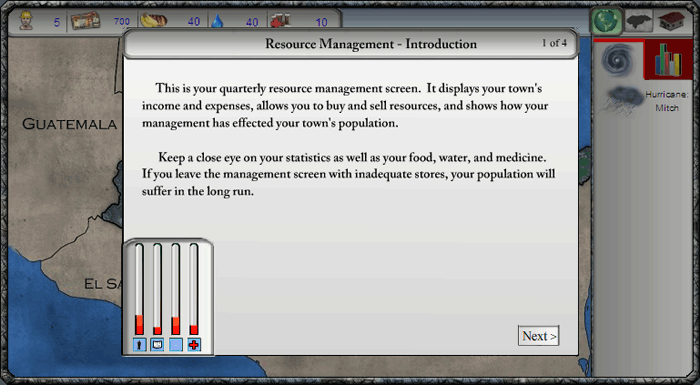This screenshot has width=700, height=385.
Task: Click the population value 5
Action: (57, 22)
